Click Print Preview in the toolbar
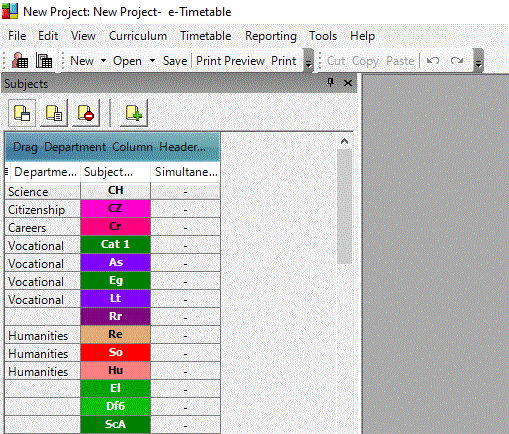 pos(230,61)
